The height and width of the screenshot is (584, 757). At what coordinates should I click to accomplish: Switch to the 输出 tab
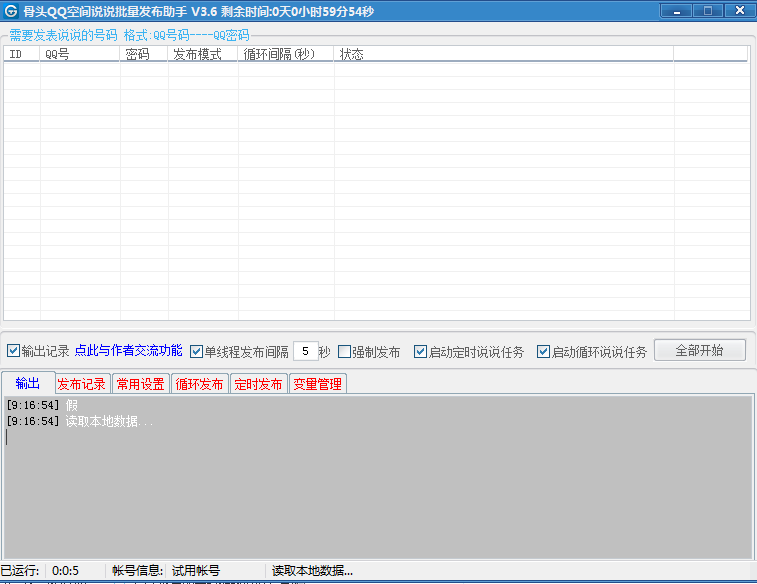28,383
